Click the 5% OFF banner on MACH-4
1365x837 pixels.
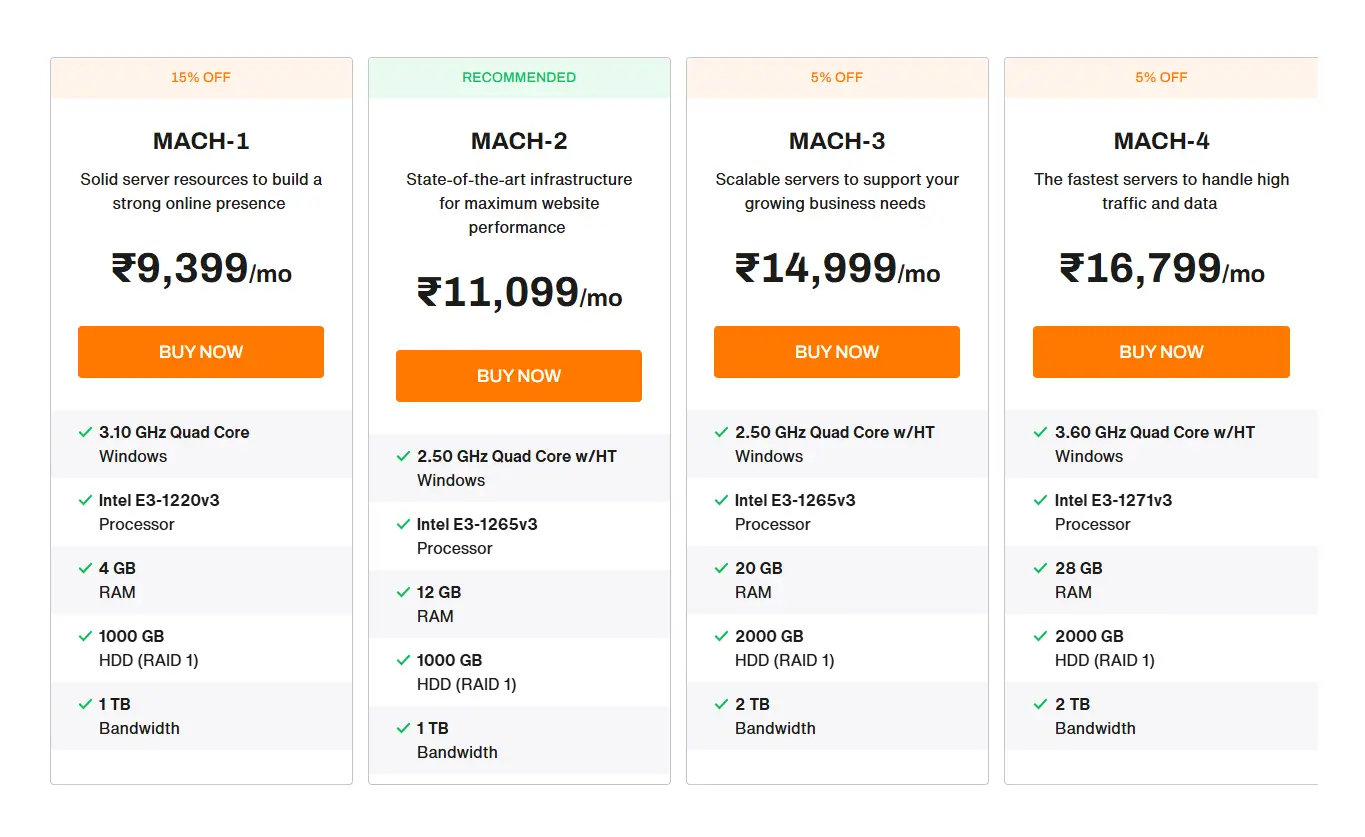[1160, 77]
